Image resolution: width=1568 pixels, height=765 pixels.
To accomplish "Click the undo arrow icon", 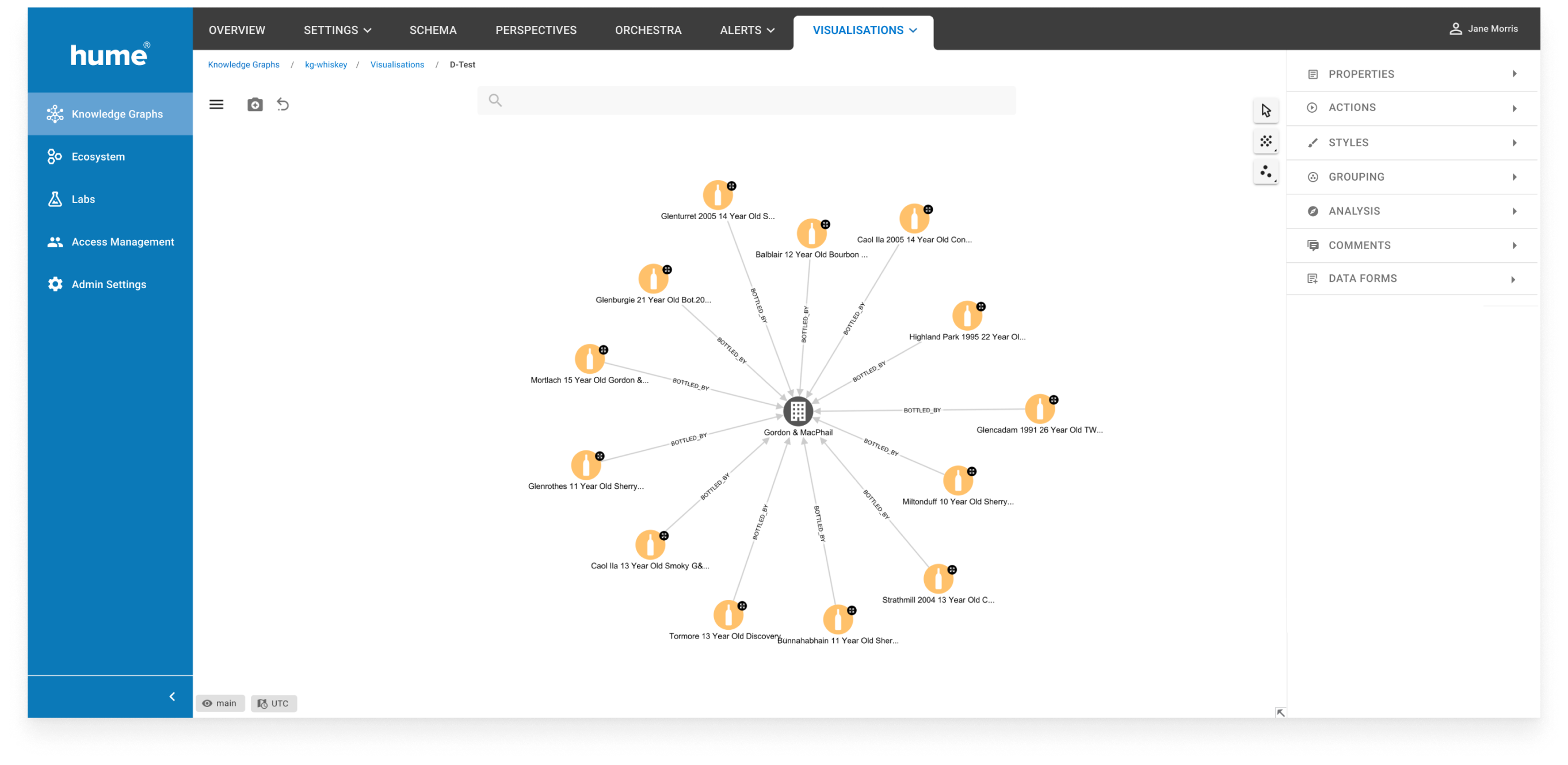I will coord(283,105).
